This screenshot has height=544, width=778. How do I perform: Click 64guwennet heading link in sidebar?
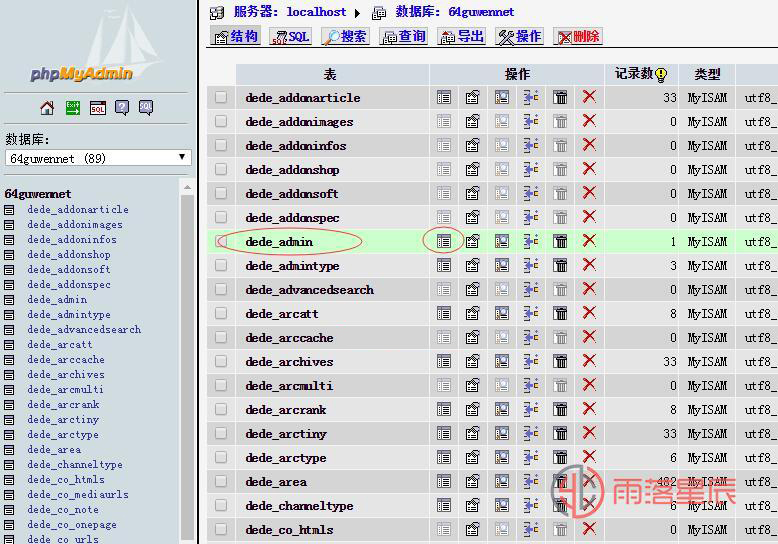click(x=38, y=194)
